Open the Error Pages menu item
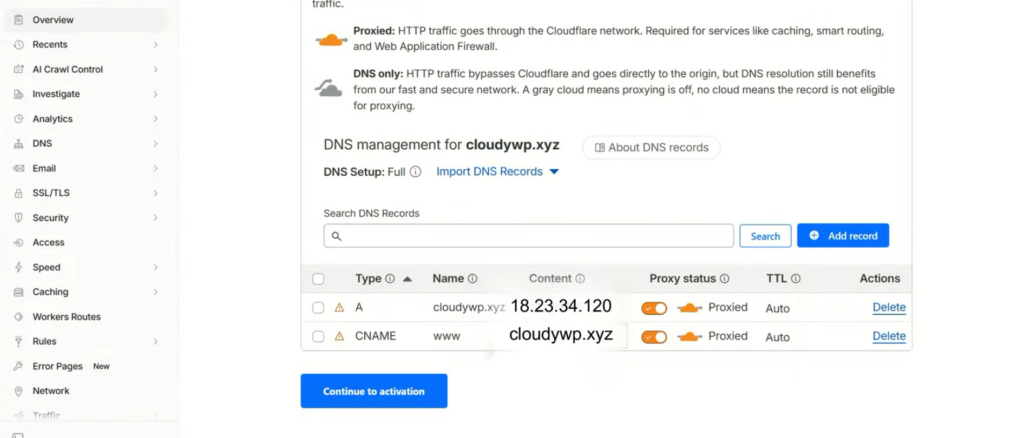This screenshot has width=1024, height=438. (86, 366)
